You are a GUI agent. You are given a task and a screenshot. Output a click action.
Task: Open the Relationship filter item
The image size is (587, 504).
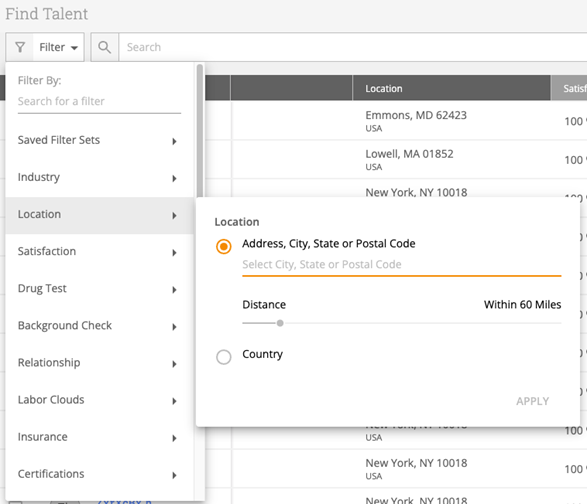(99, 363)
